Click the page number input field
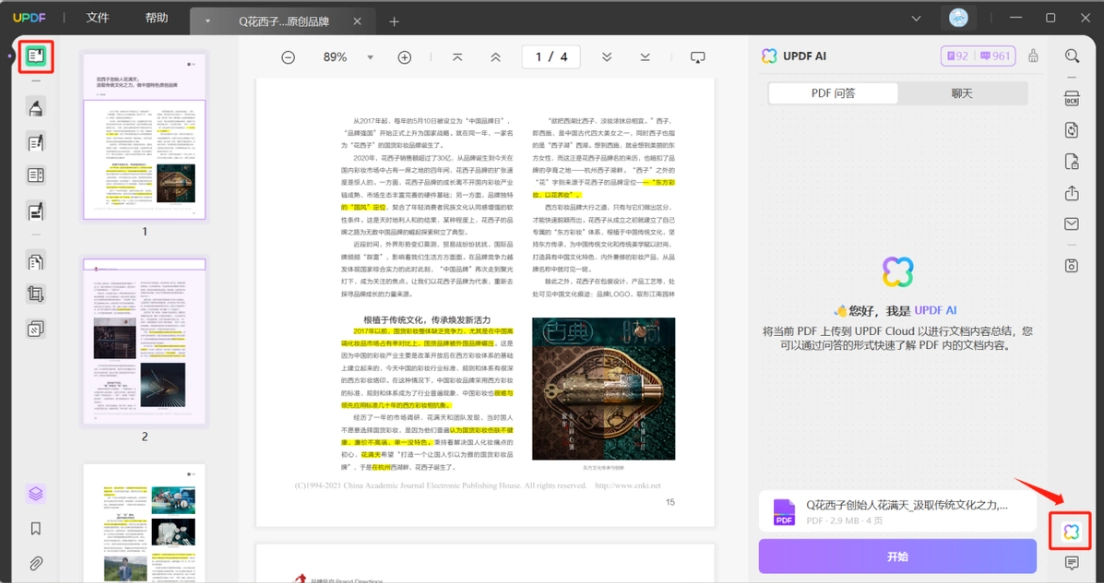This screenshot has height=583, width=1104. 551,57
